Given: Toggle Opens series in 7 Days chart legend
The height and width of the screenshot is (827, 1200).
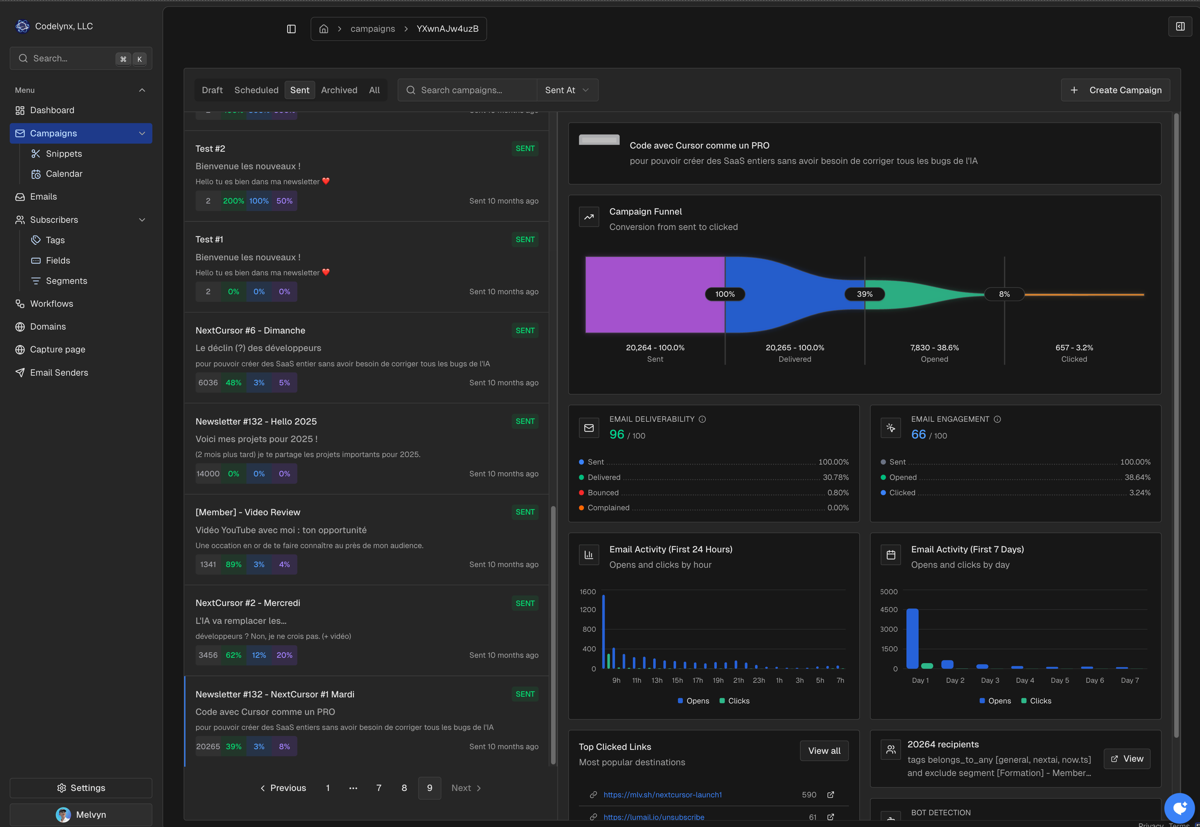Looking at the screenshot, I should [994, 701].
